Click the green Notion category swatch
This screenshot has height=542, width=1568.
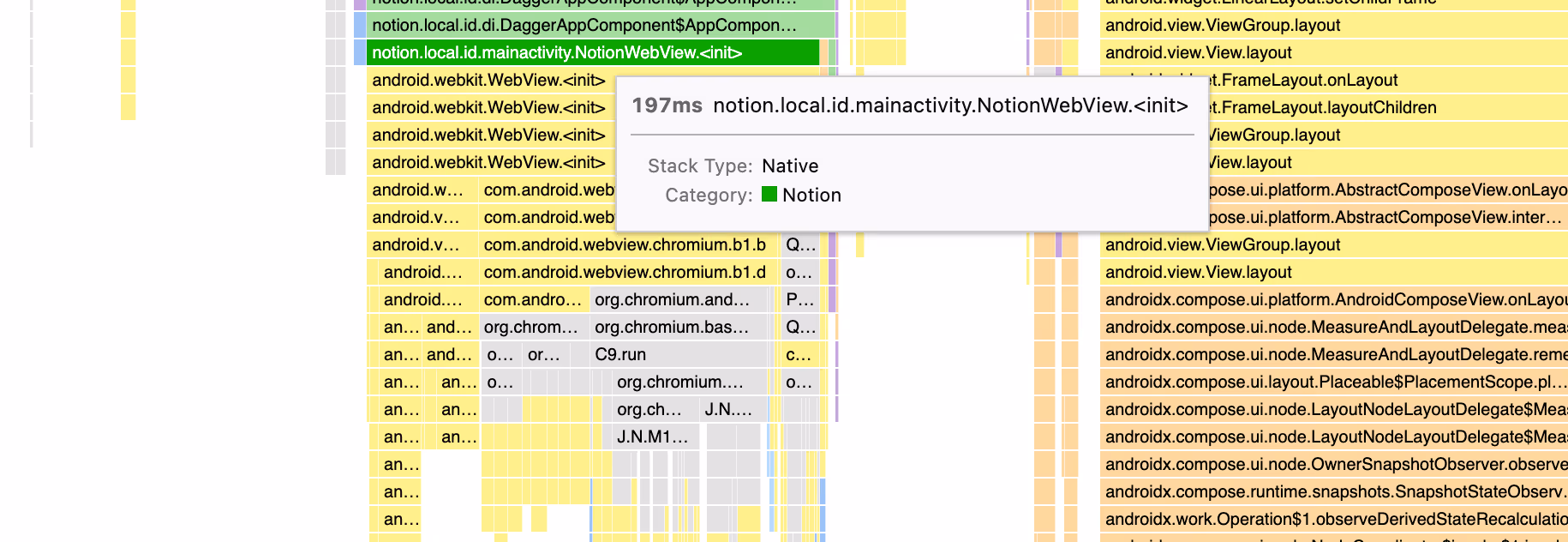click(x=769, y=195)
